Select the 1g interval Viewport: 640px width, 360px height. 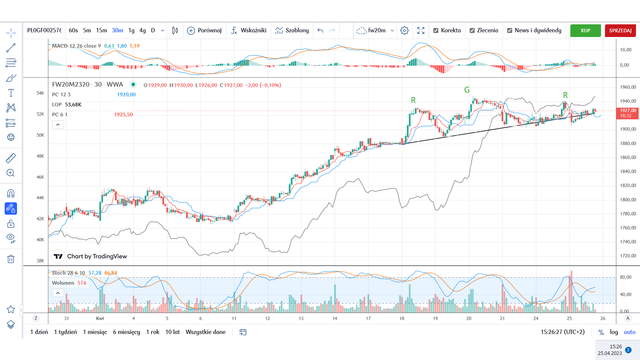131,31
